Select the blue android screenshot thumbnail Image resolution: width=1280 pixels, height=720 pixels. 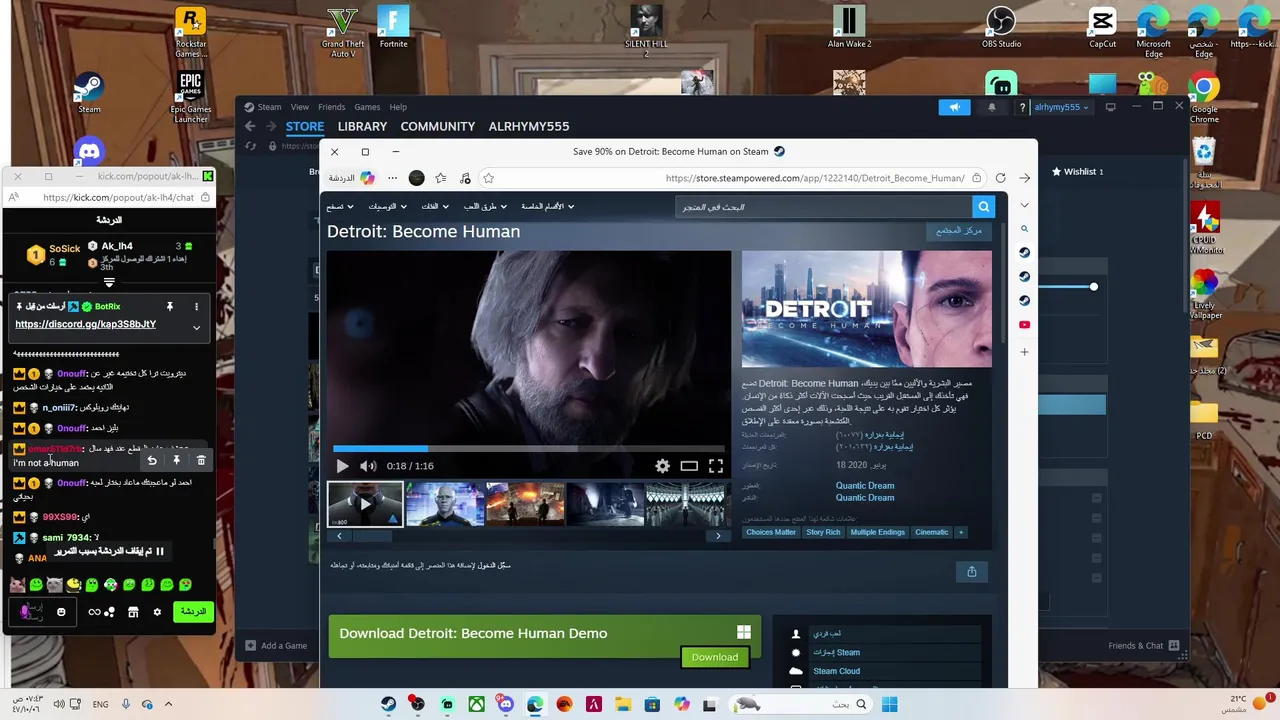pyautogui.click(x=445, y=504)
